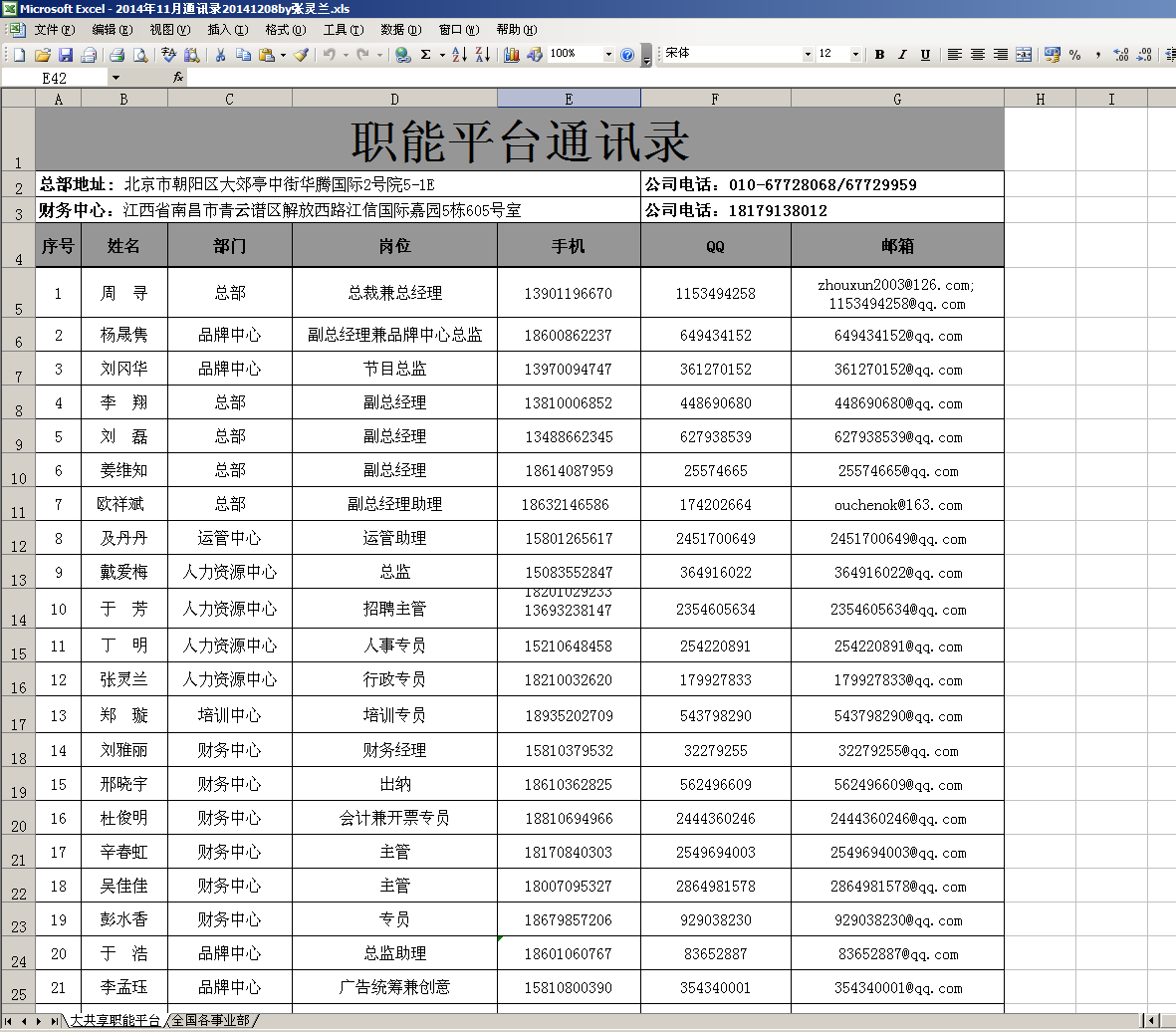
Task: Toggle italic formatting
Action: 902,54
